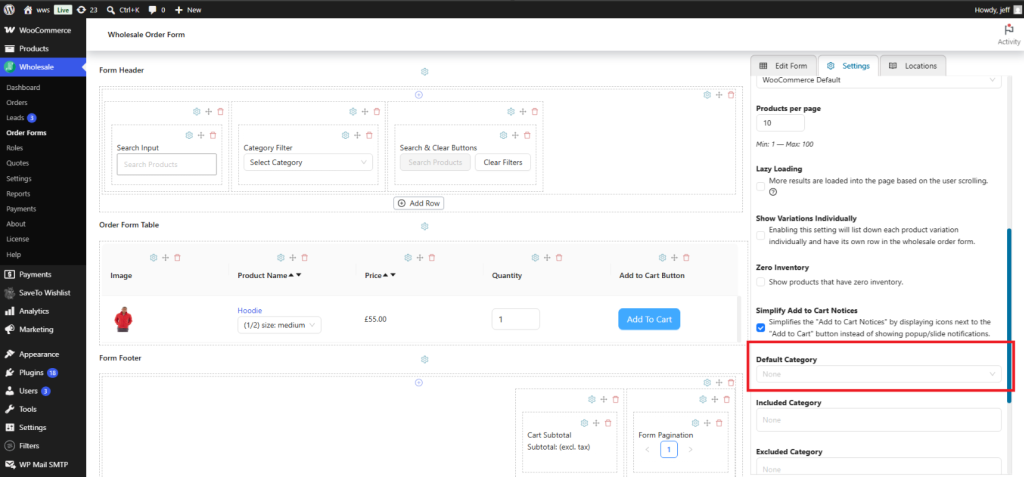The image size is (1024, 477).
Task: Open gear settings for Category Filter element
Action: coord(345,135)
